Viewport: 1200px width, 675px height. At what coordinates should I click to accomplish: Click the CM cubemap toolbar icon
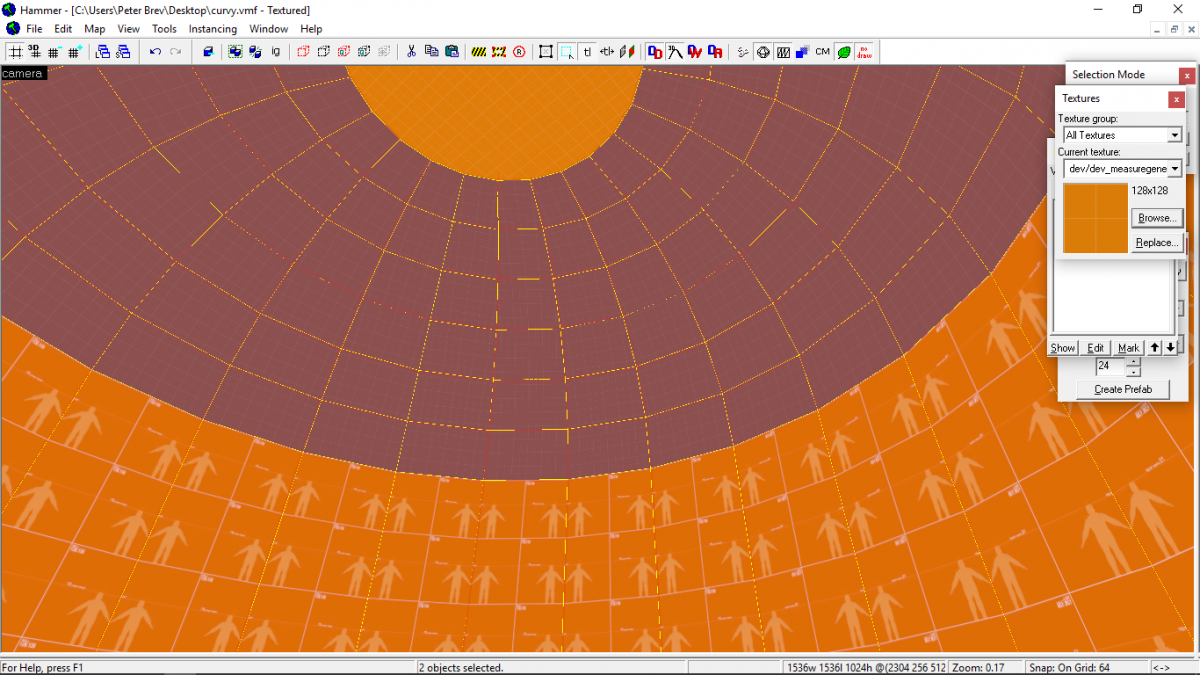click(823, 51)
